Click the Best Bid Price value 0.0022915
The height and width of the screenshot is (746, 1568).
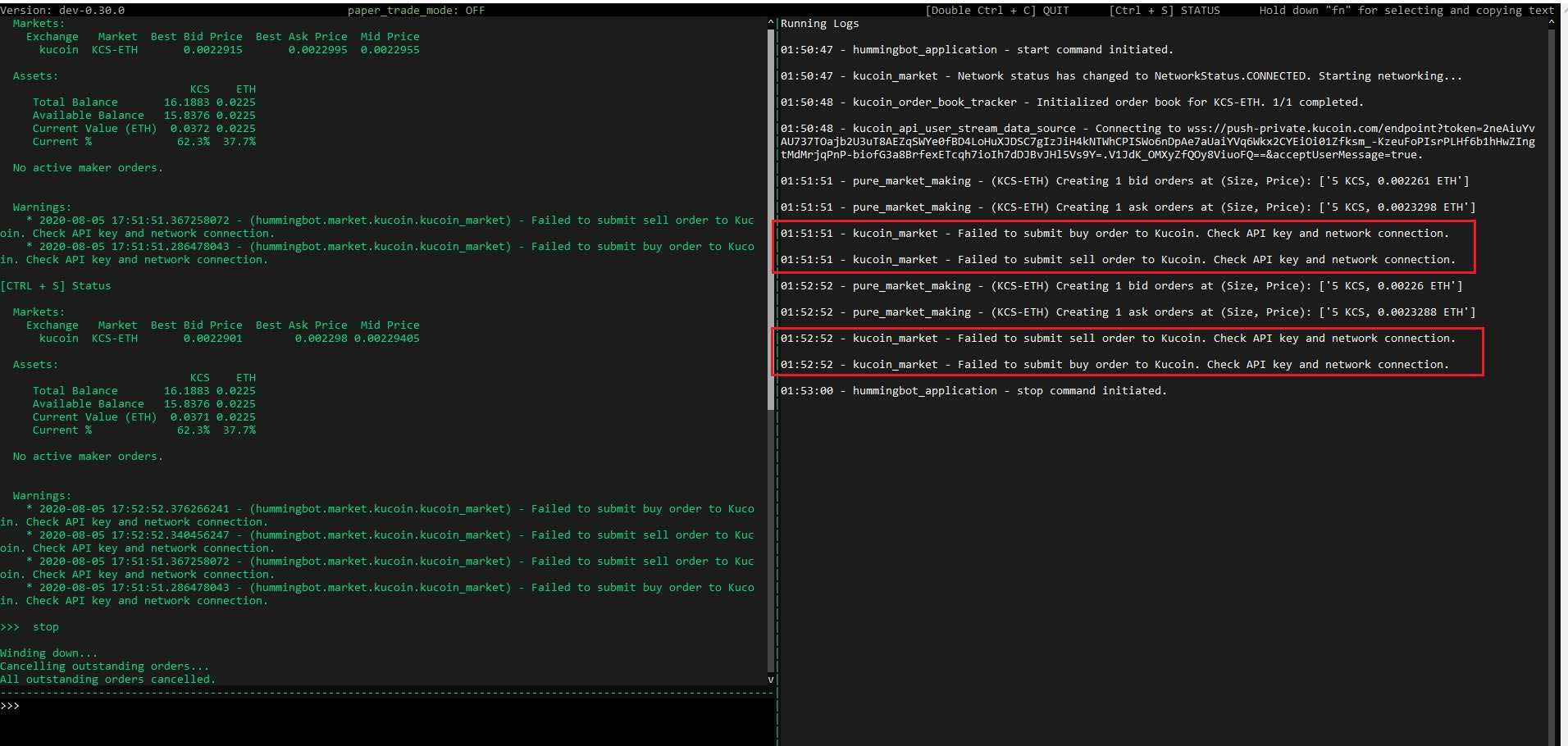tap(212, 50)
